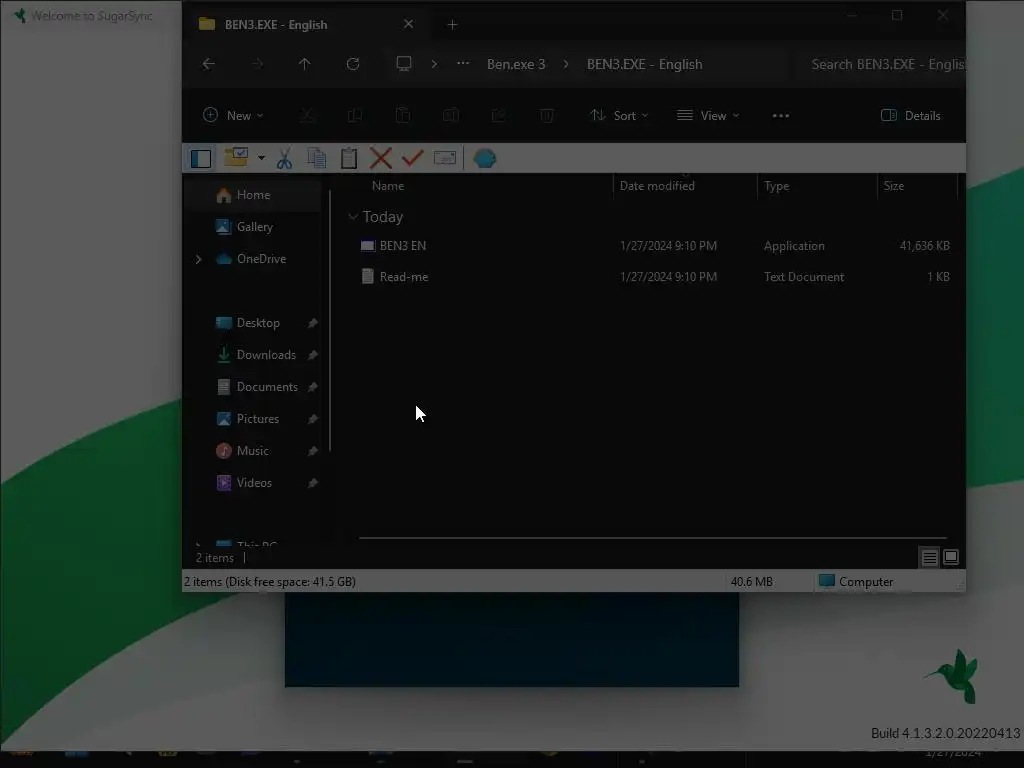1024x768 pixels.
Task: Click the monitor icon in address bar
Action: click(404, 64)
